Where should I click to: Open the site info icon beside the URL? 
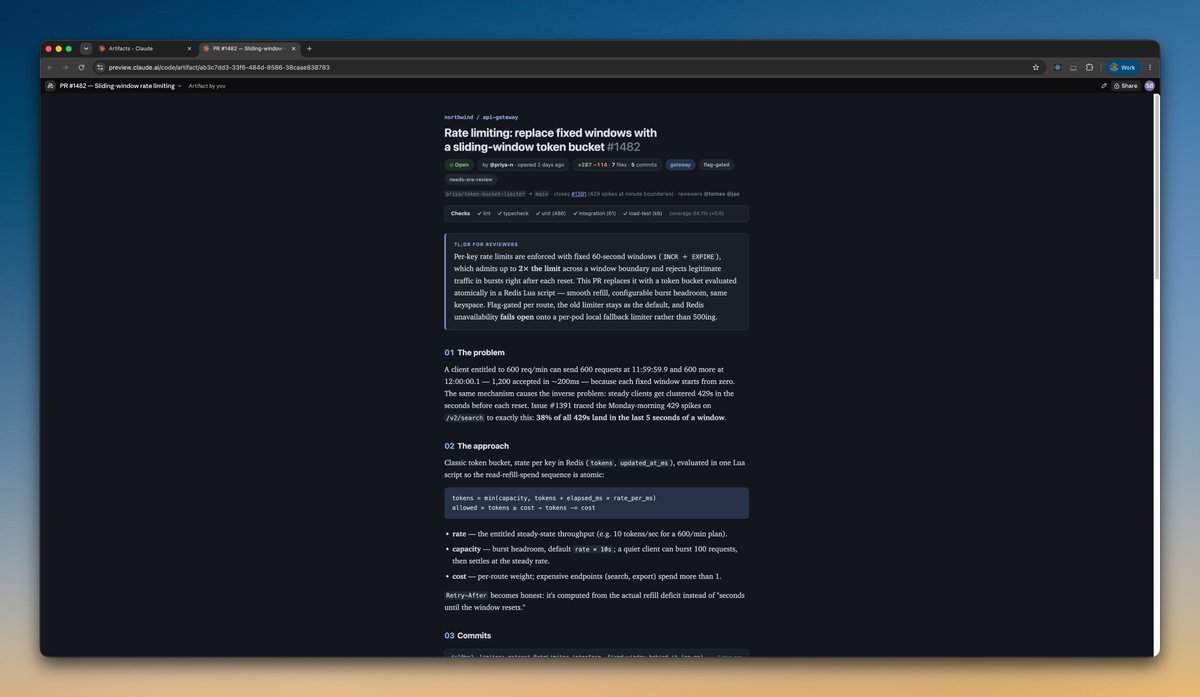[x=100, y=67]
